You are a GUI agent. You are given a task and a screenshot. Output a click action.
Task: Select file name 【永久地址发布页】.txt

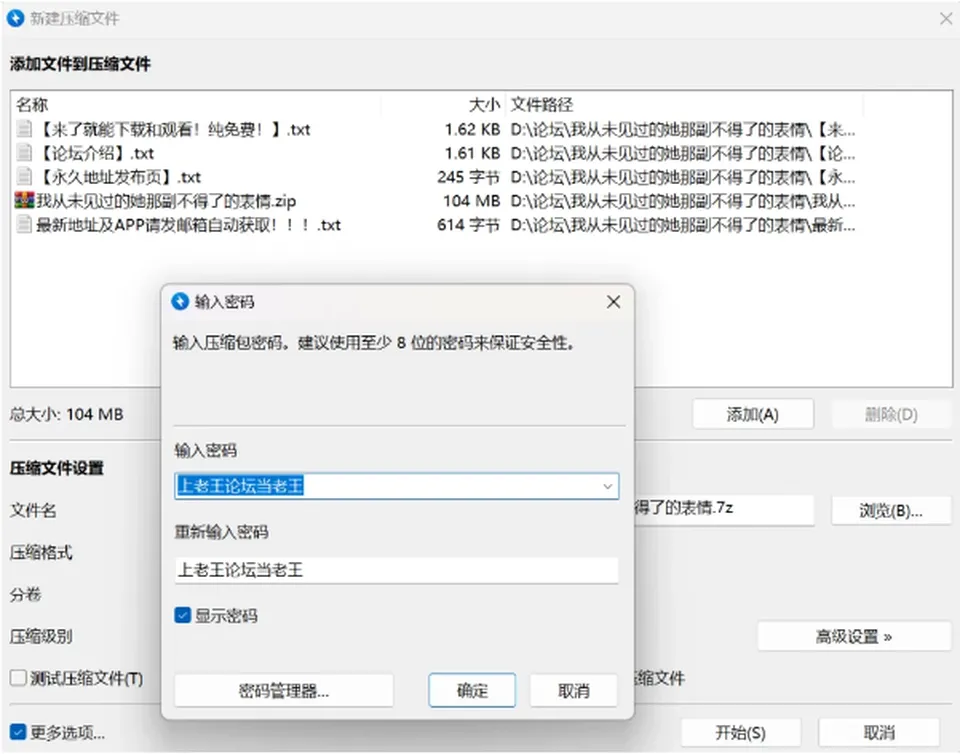tap(119, 177)
